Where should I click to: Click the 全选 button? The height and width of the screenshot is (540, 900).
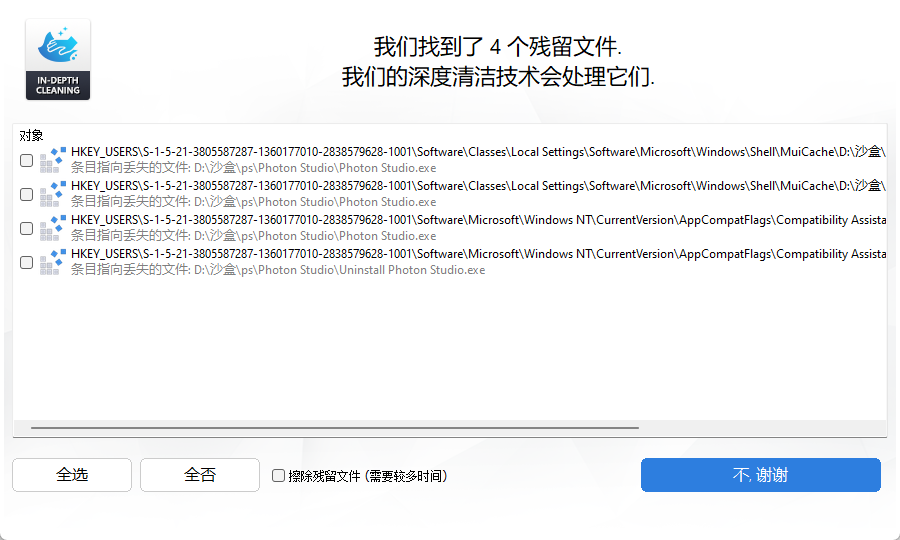tap(72, 475)
